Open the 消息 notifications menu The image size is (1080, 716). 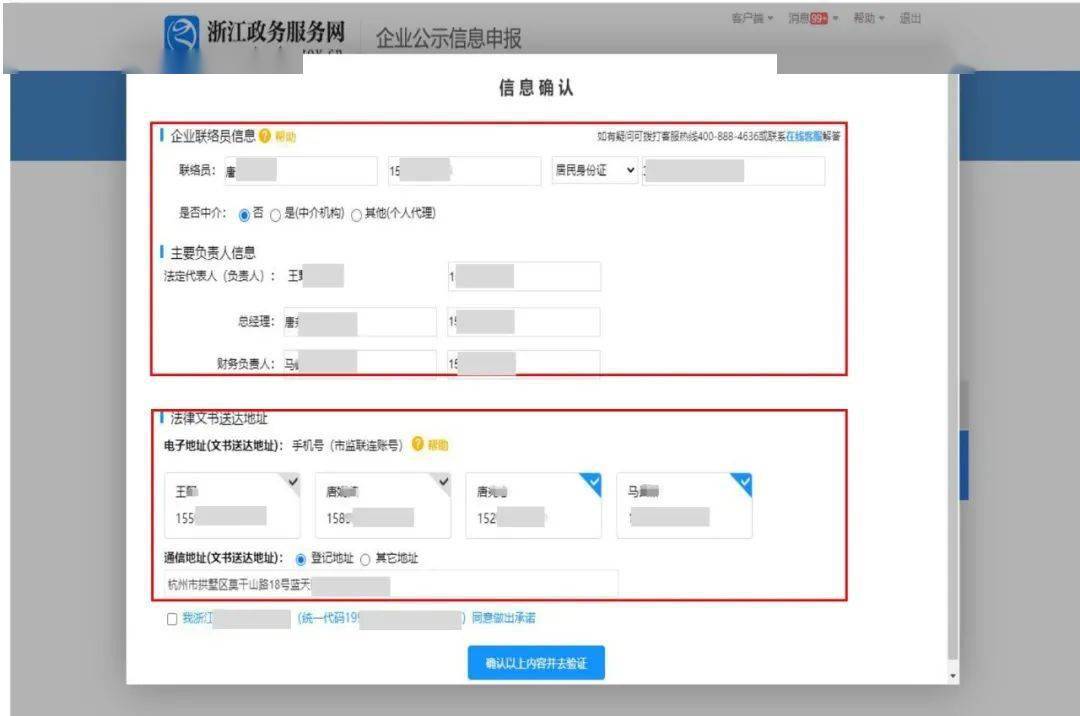[813, 19]
